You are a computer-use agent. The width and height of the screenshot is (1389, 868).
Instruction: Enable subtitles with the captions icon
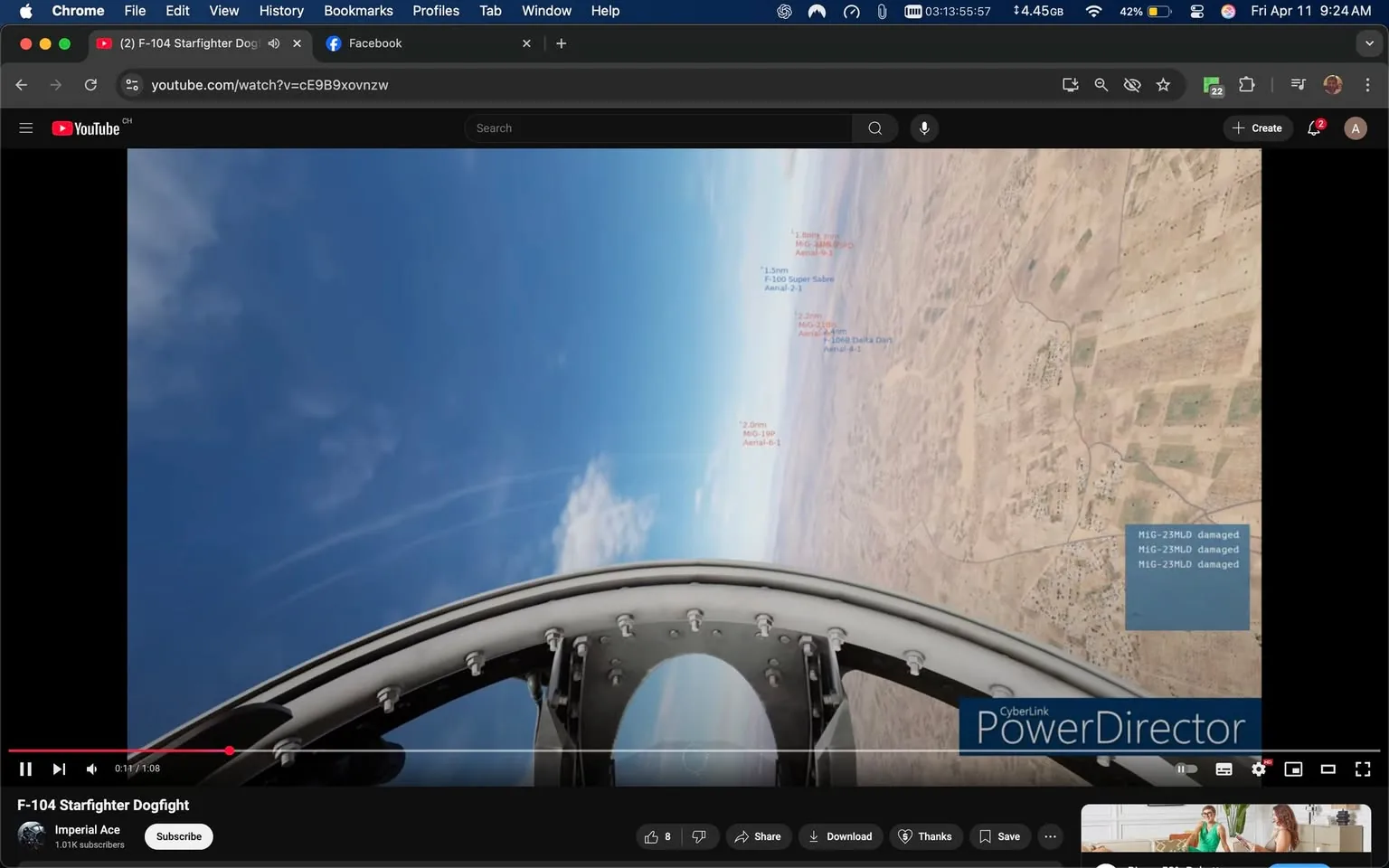[x=1224, y=769]
